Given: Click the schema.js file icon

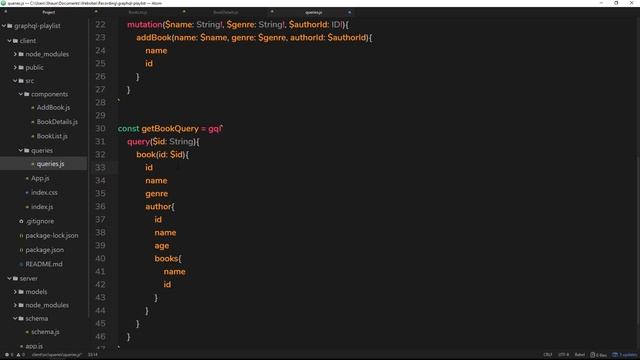Looking at the screenshot, I should tap(27, 332).
